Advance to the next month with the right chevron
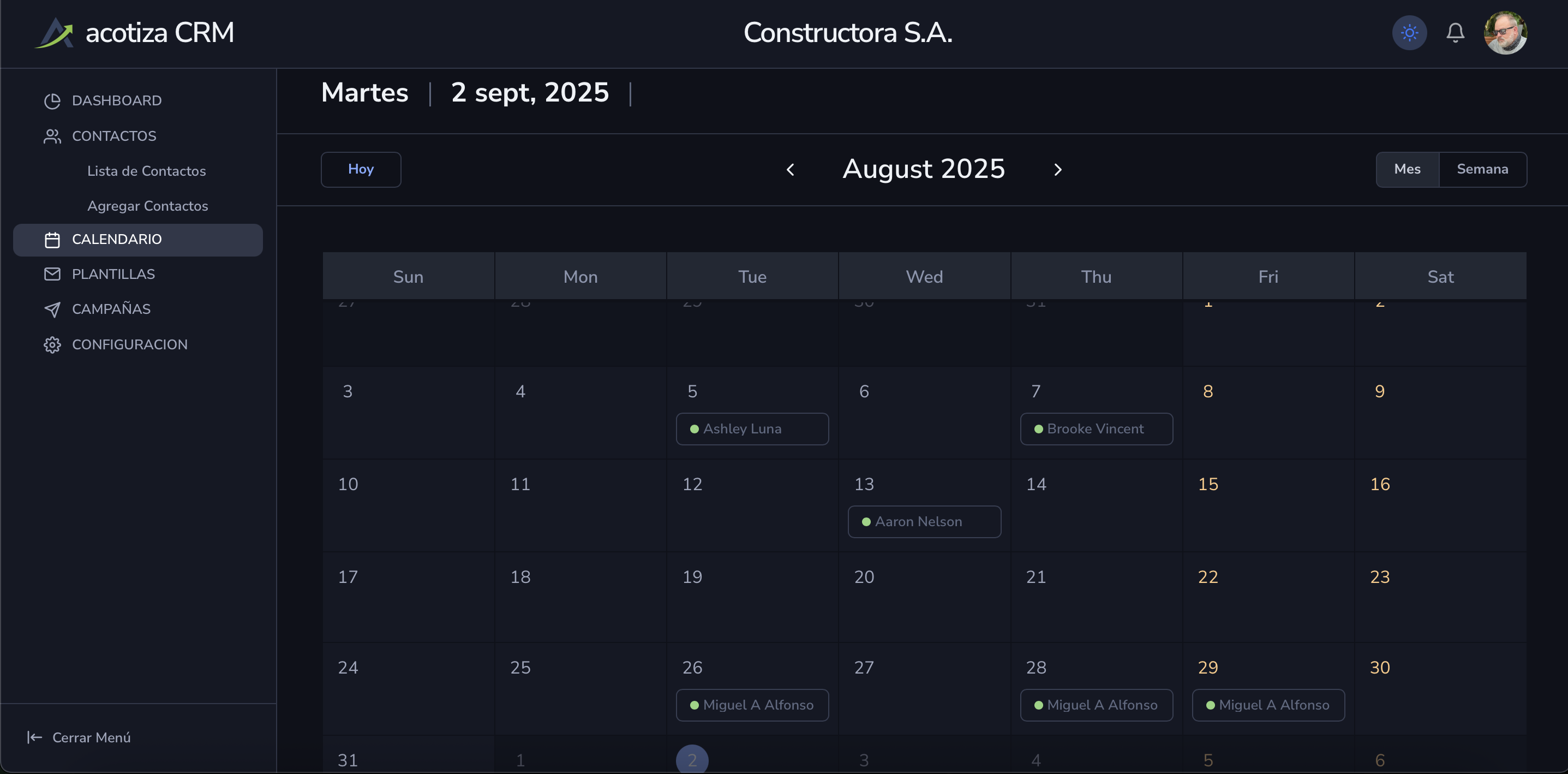 [x=1057, y=170]
